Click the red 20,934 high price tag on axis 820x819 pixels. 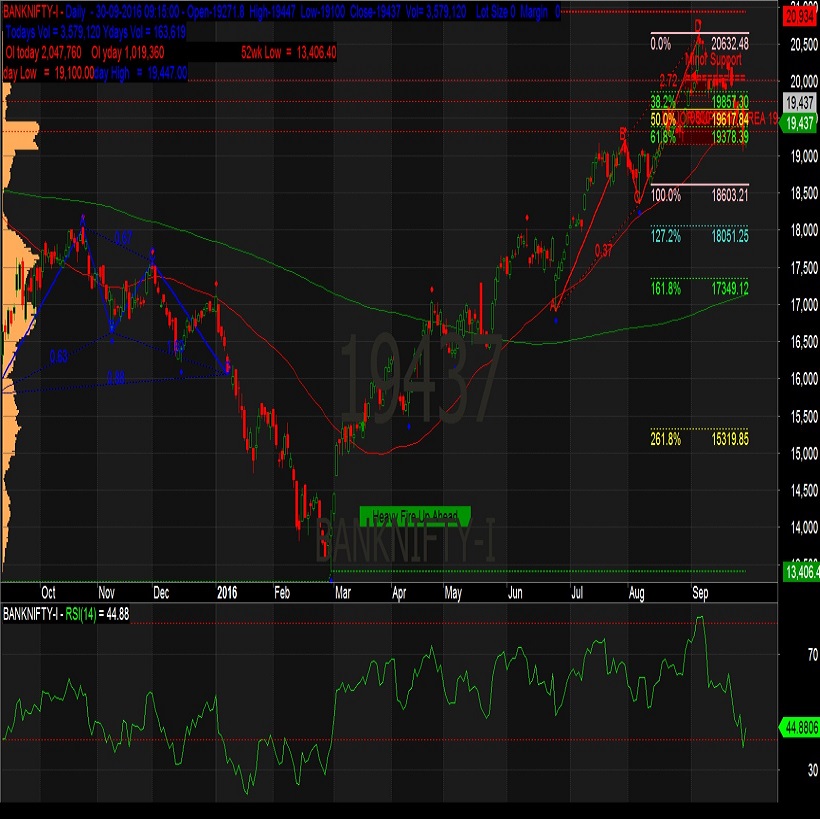(797, 16)
